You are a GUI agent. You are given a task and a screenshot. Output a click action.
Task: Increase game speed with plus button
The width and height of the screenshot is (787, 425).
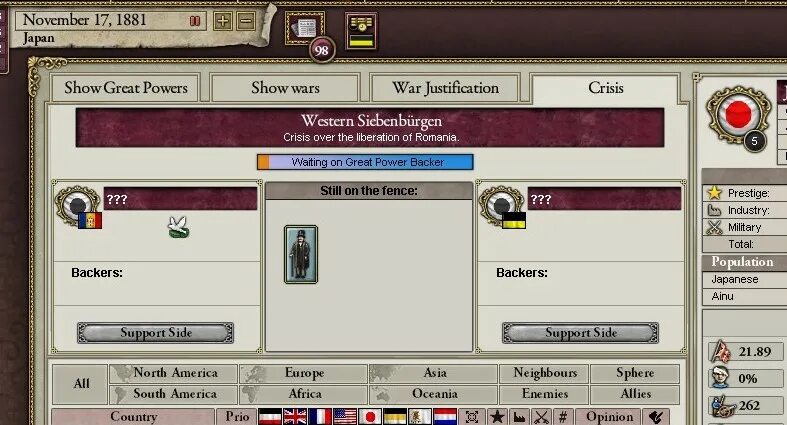pos(223,21)
